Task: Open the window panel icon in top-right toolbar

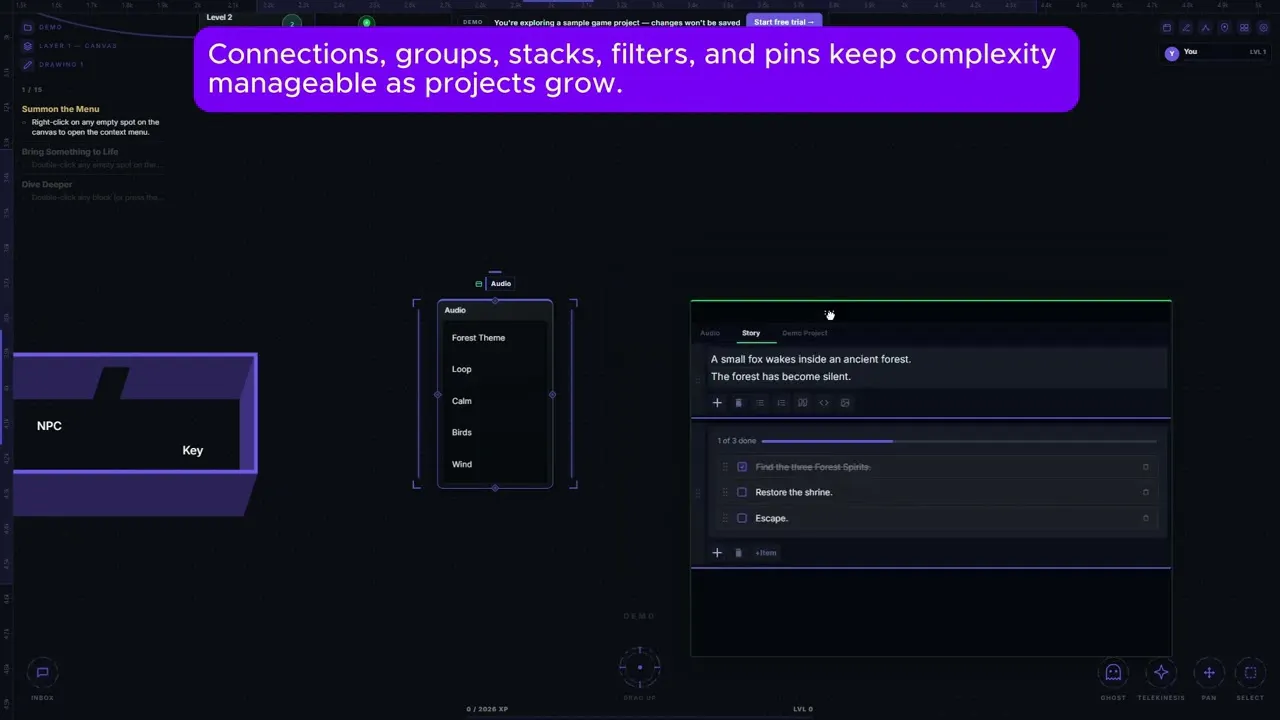Action: coord(1167,28)
